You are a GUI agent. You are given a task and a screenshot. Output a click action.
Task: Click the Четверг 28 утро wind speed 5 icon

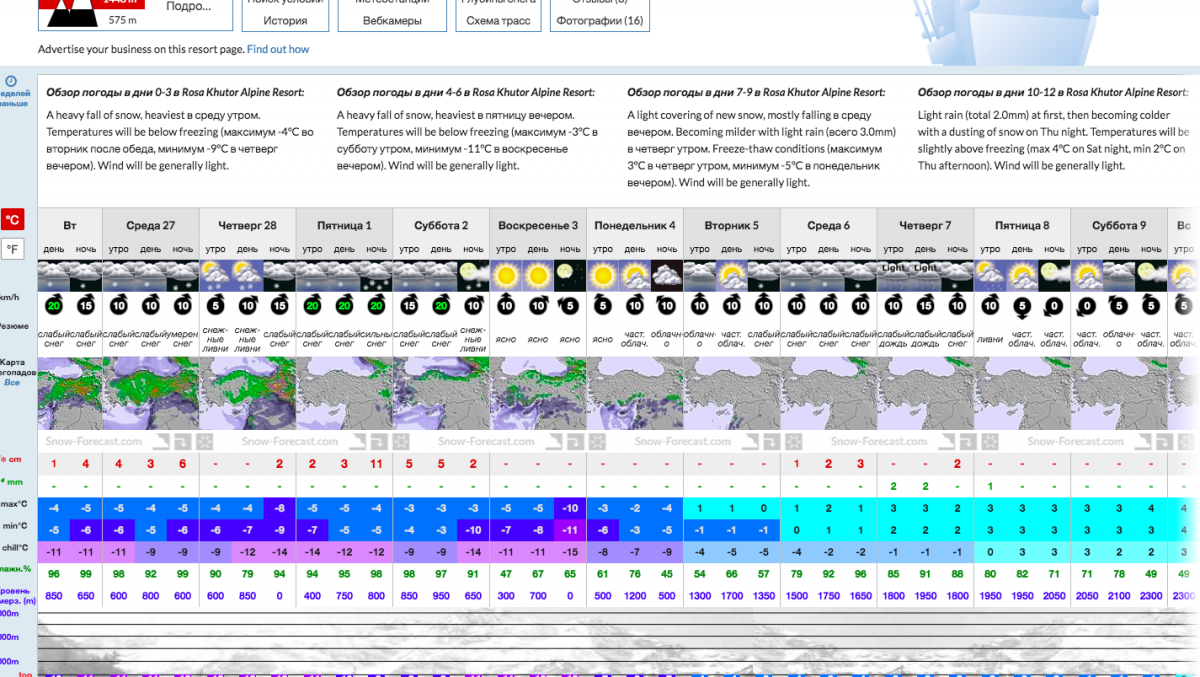tap(216, 306)
